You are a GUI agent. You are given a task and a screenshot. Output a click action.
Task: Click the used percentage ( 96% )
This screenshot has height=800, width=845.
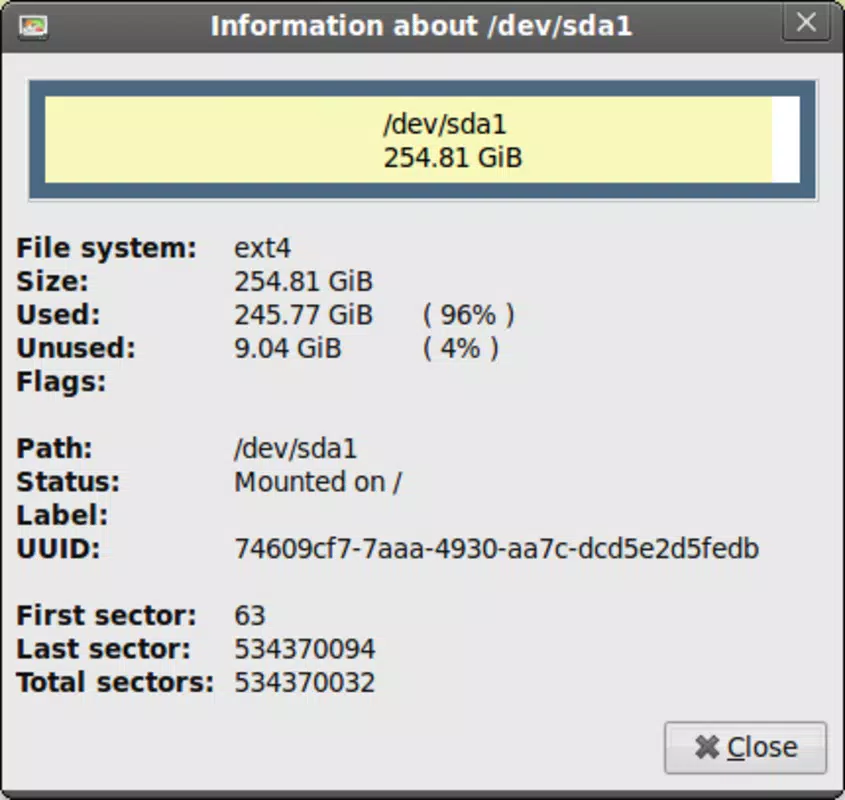(468, 315)
